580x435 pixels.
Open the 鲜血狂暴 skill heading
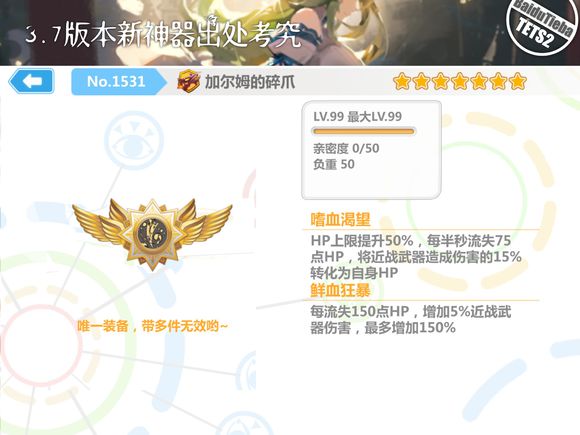pyautogui.click(x=340, y=290)
